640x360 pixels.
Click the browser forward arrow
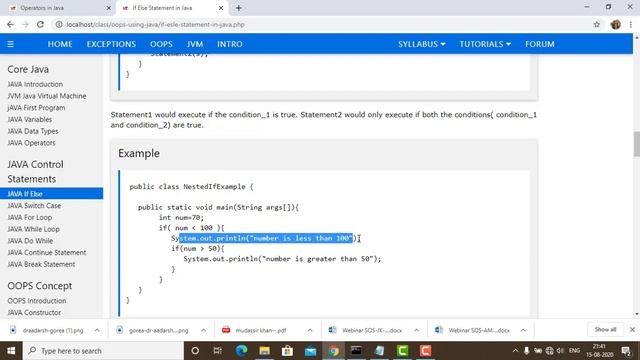coord(25,24)
